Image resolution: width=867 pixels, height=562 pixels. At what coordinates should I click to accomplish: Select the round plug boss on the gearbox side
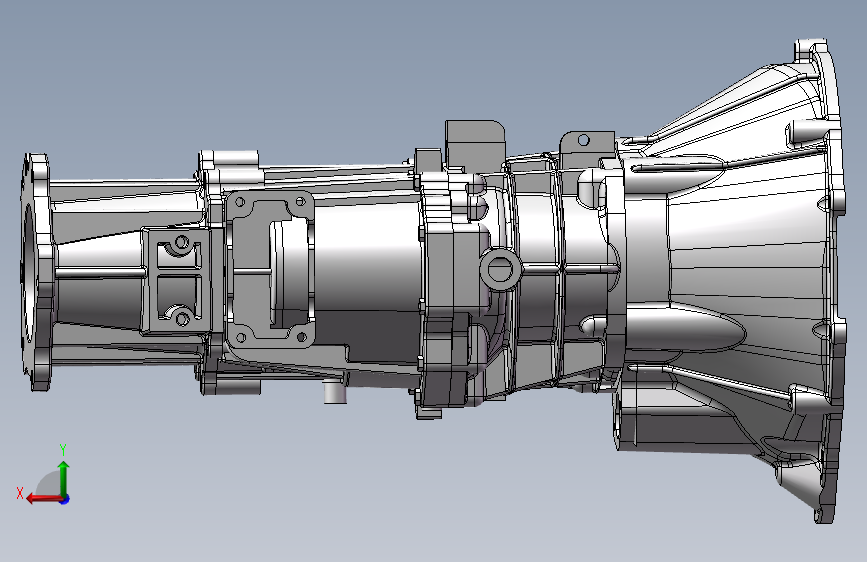[x=500, y=270]
